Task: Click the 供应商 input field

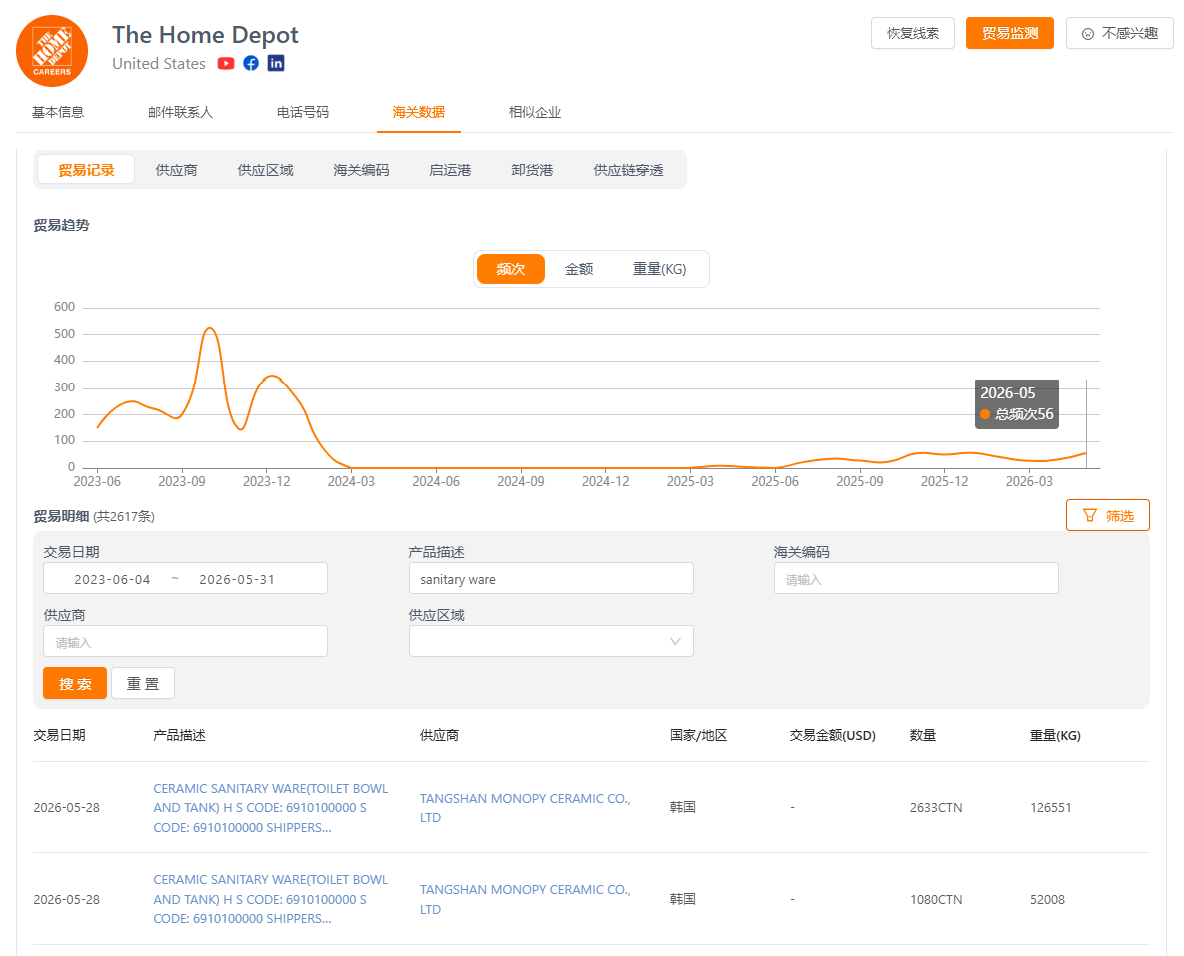Action: tap(185, 642)
